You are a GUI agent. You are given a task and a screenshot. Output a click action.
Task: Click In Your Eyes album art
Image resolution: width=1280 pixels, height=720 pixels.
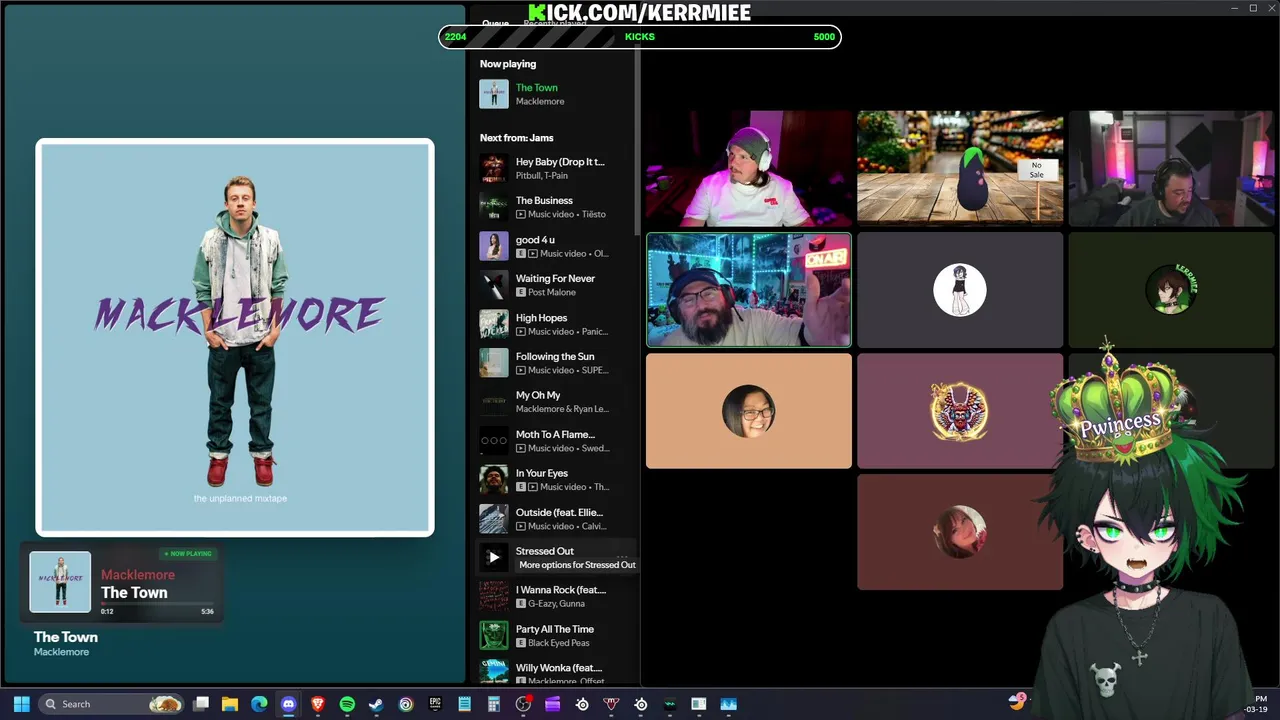pyautogui.click(x=493, y=480)
